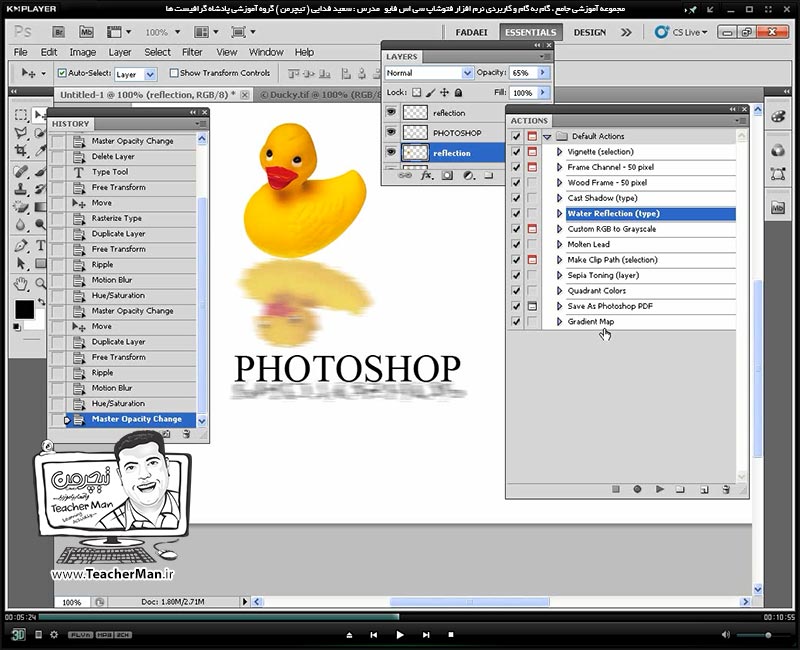800x650 pixels.
Task: Select the Hand tool
Action: click(x=21, y=283)
